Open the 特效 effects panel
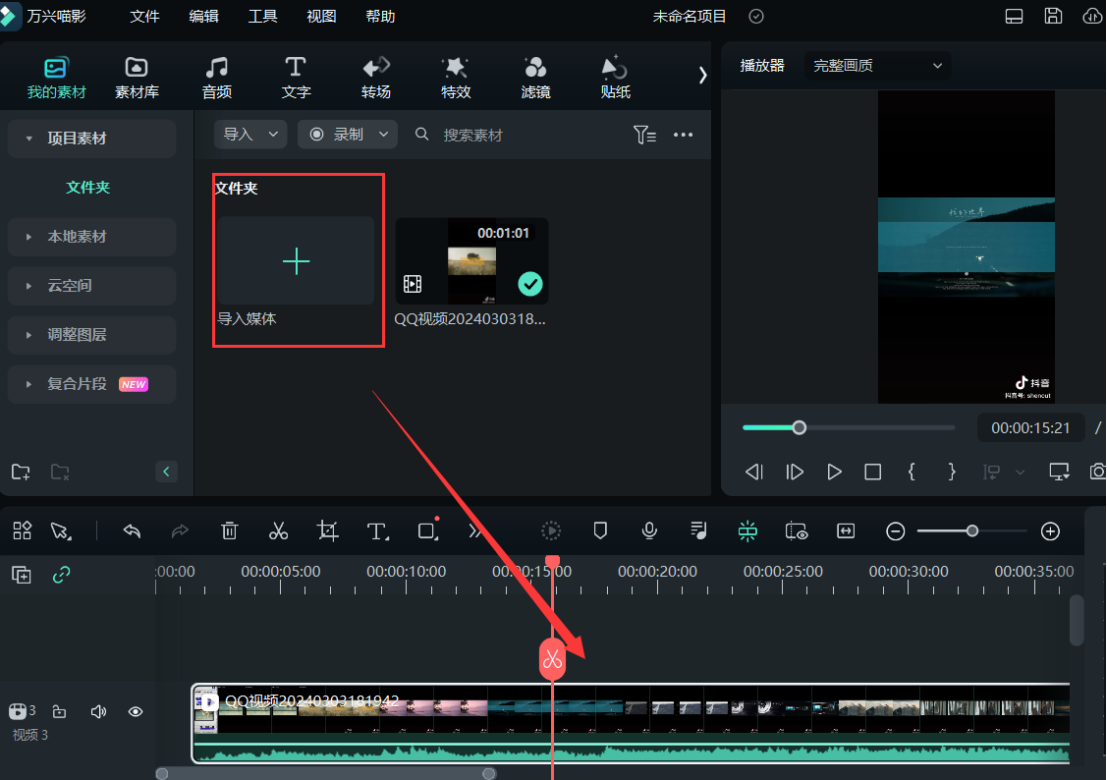This screenshot has width=1107, height=780. click(456, 77)
